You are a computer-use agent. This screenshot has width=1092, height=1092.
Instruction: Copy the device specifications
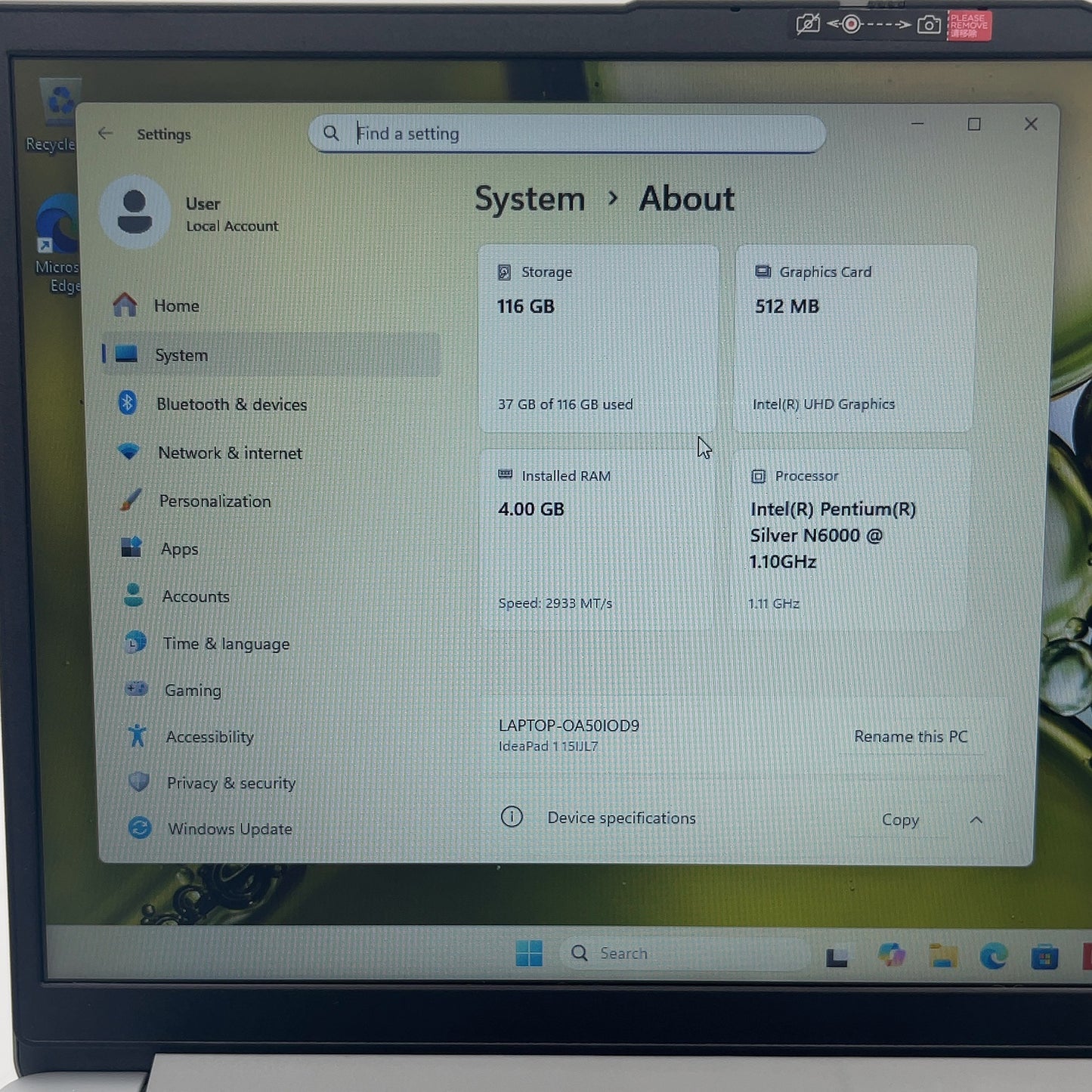[900, 820]
